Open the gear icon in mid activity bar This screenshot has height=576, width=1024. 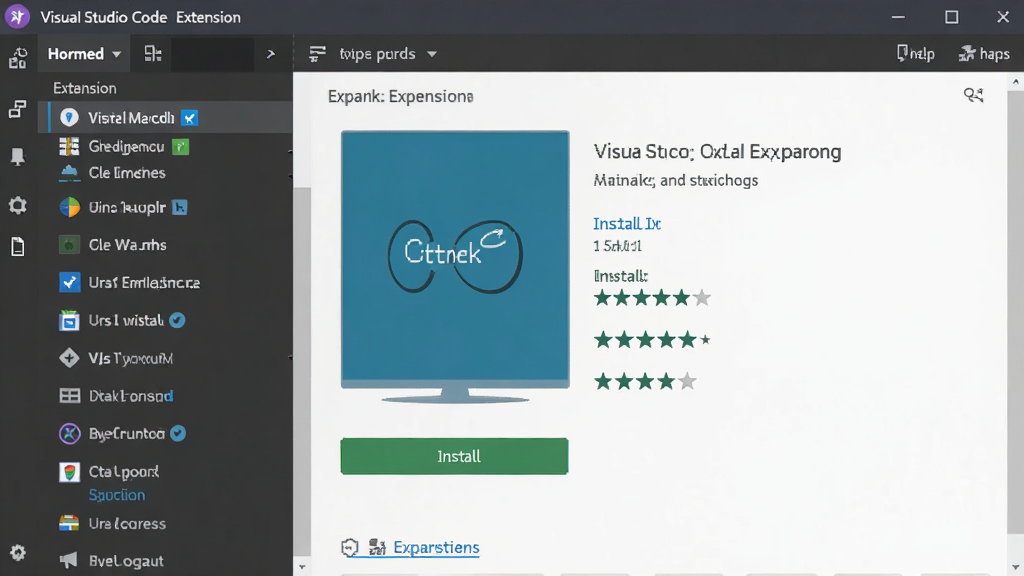(x=18, y=205)
